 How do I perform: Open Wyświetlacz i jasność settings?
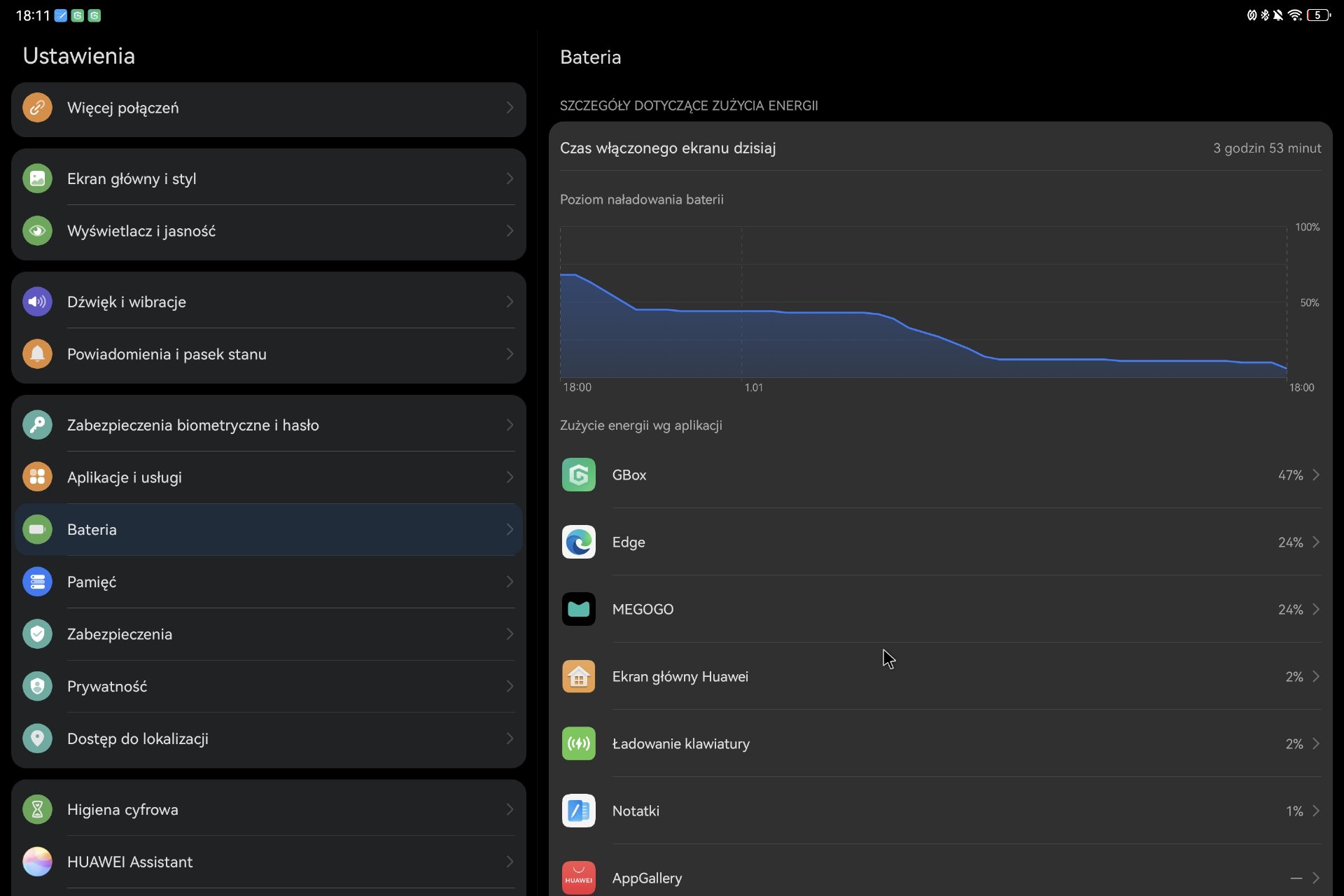[269, 231]
